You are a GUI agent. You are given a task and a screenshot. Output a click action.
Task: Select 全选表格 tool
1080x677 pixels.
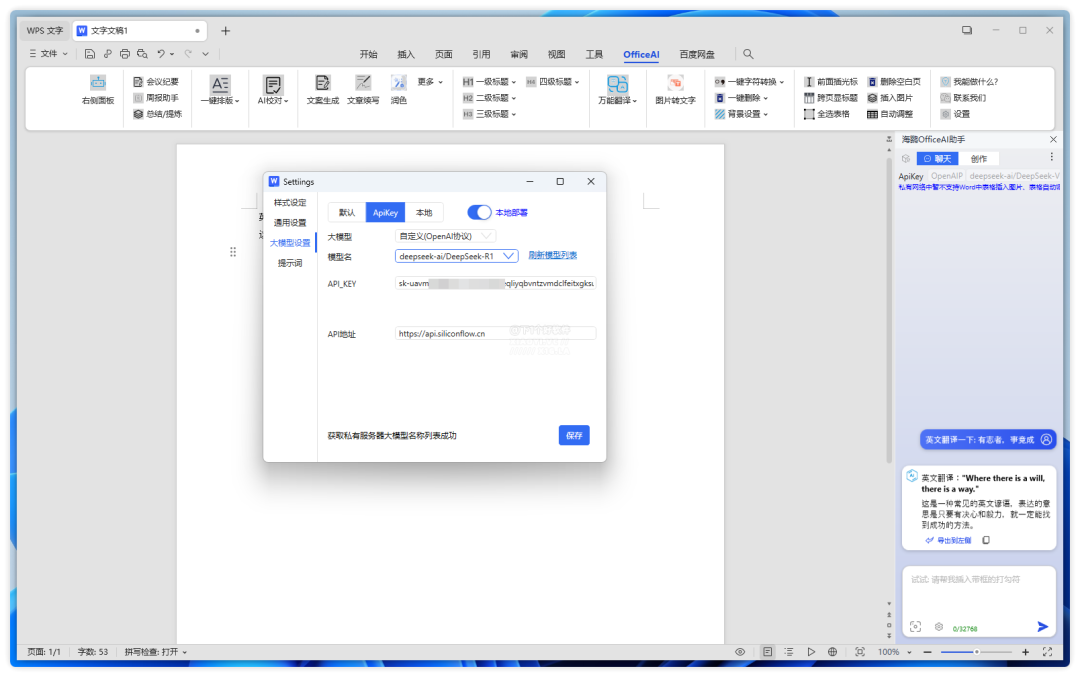coord(827,114)
